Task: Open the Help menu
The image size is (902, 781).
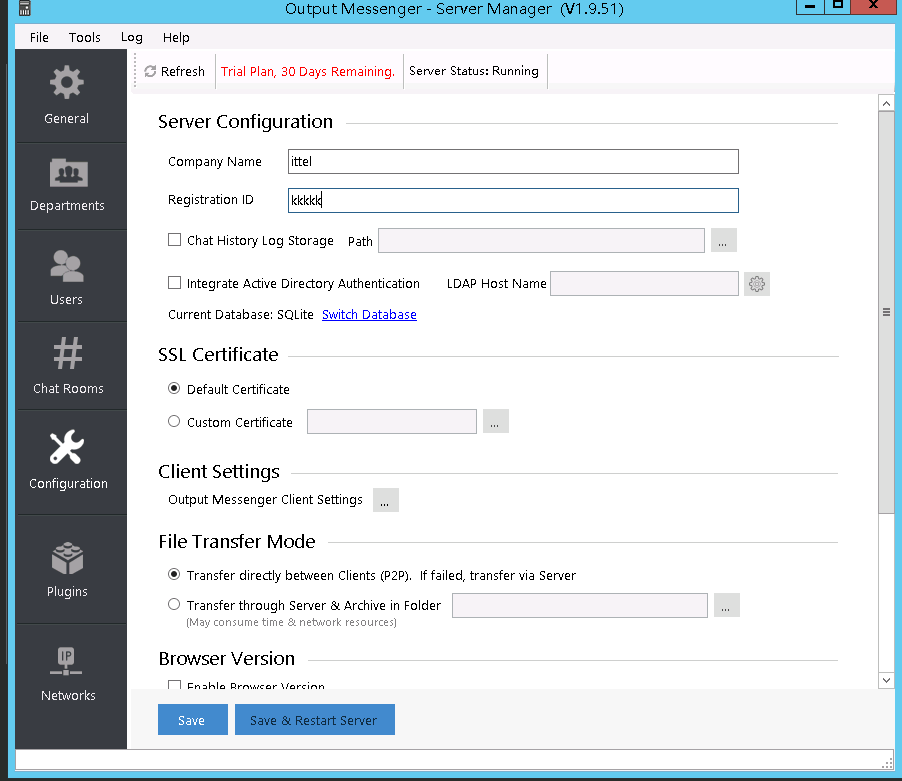Action: (x=176, y=37)
